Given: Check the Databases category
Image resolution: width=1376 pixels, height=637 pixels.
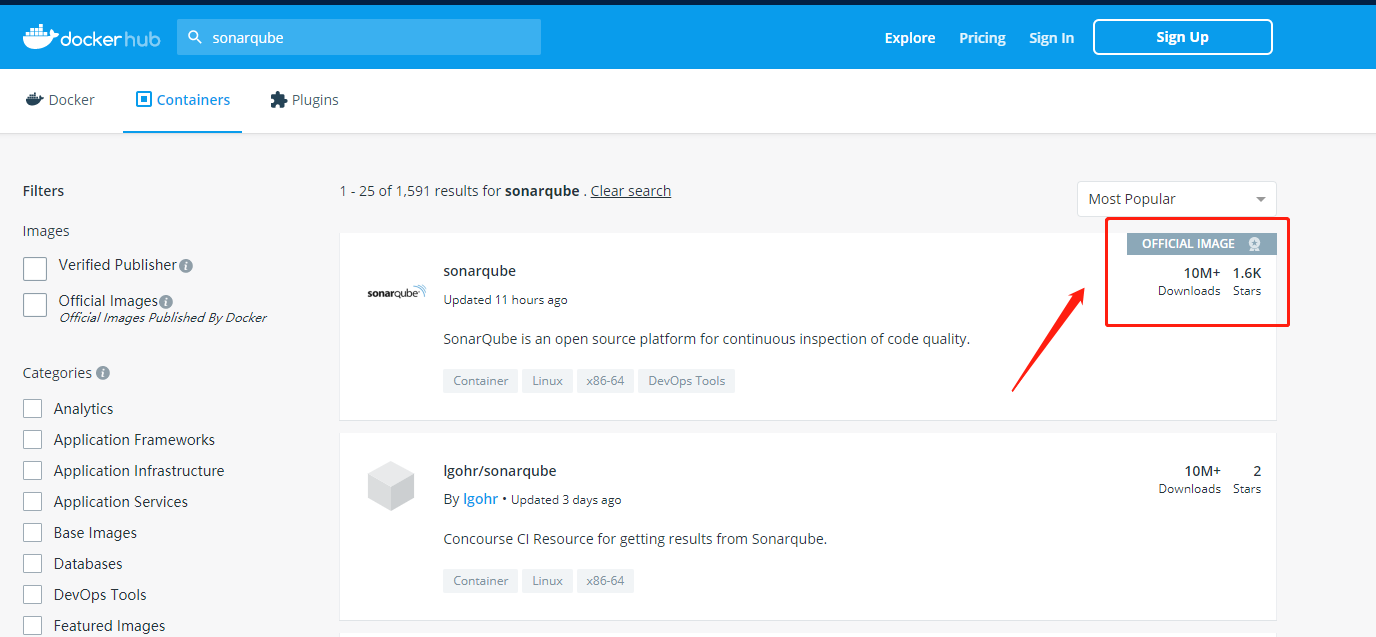Looking at the screenshot, I should [x=33, y=563].
